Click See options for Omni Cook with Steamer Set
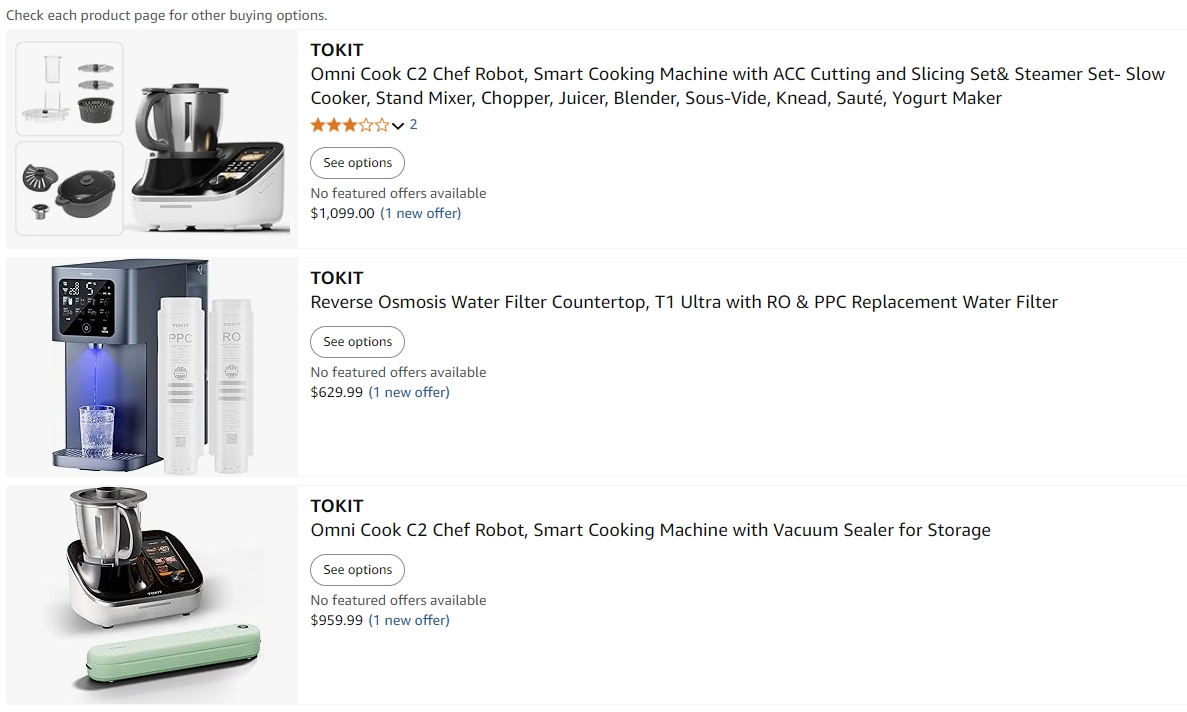The width and height of the screenshot is (1187, 712). pos(357,163)
